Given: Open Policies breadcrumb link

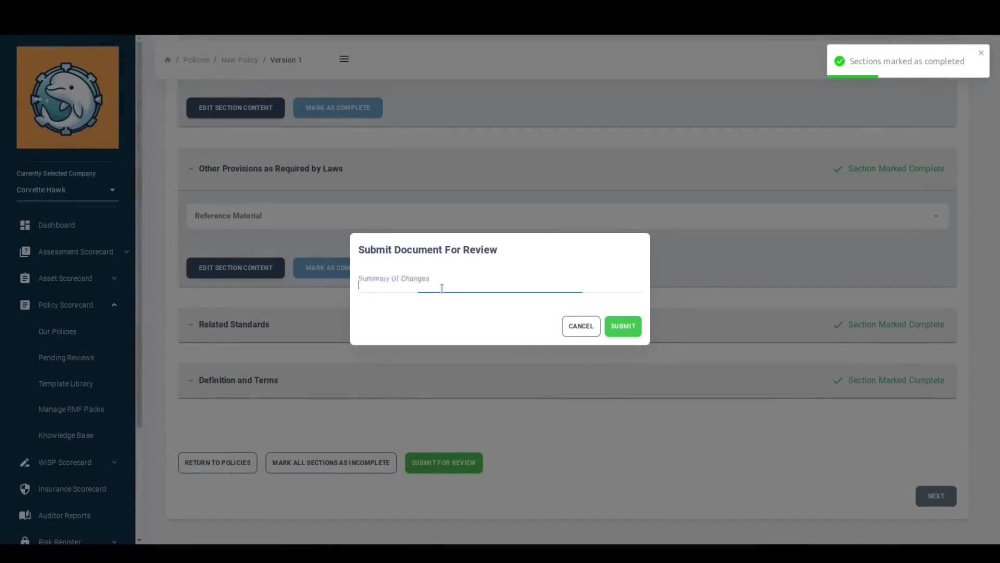Looking at the screenshot, I should pyautogui.click(x=196, y=60).
